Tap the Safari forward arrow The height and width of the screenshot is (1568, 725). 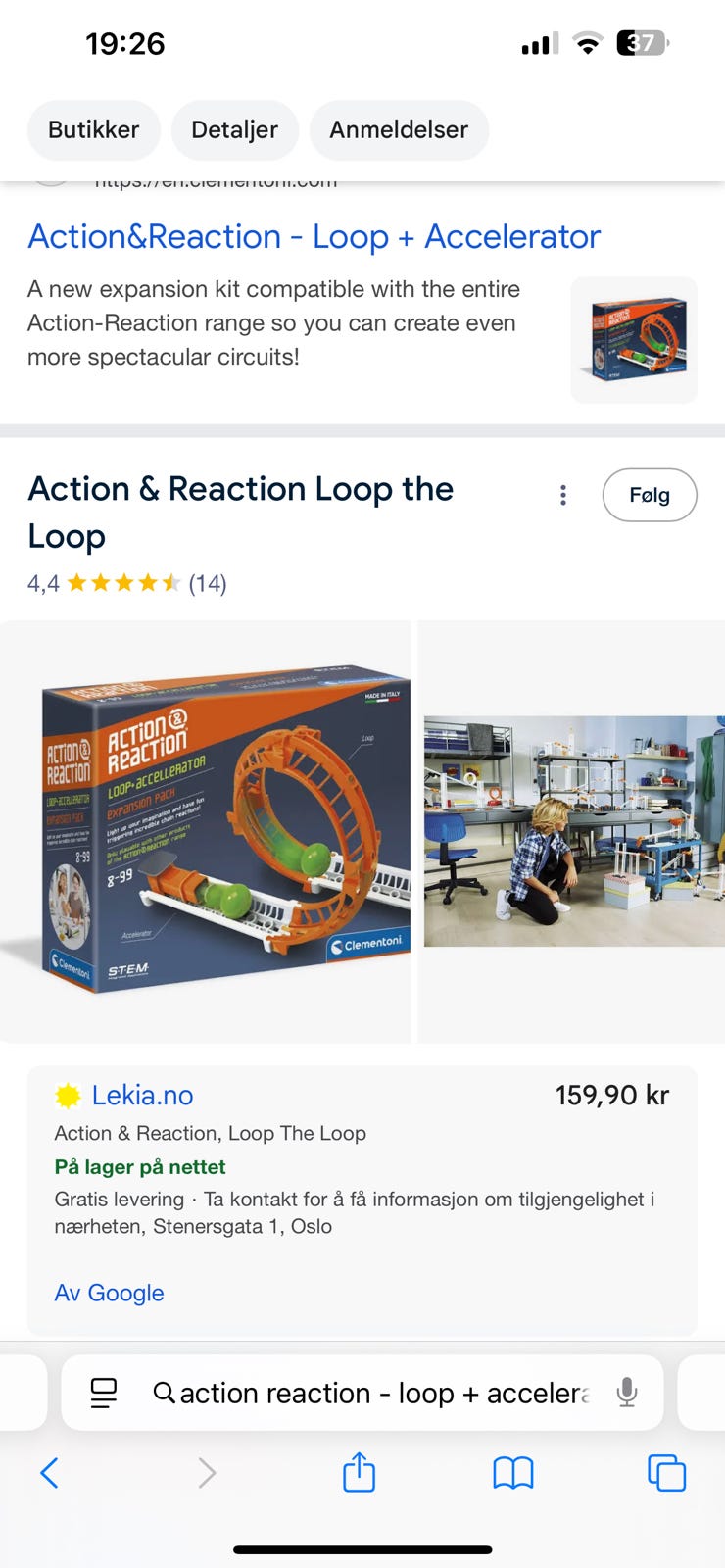tap(207, 1472)
